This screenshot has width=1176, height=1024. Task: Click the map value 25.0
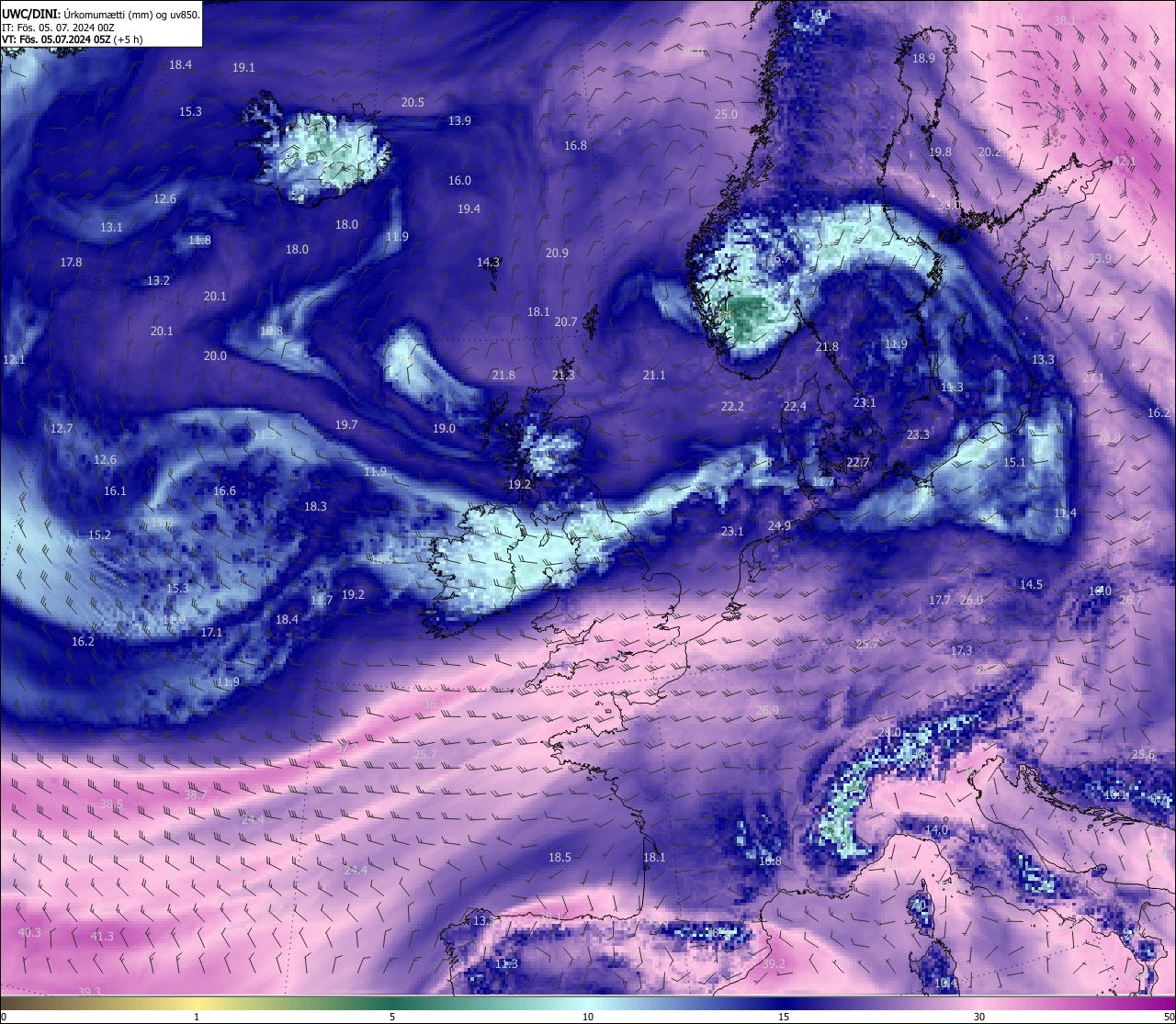[726, 114]
